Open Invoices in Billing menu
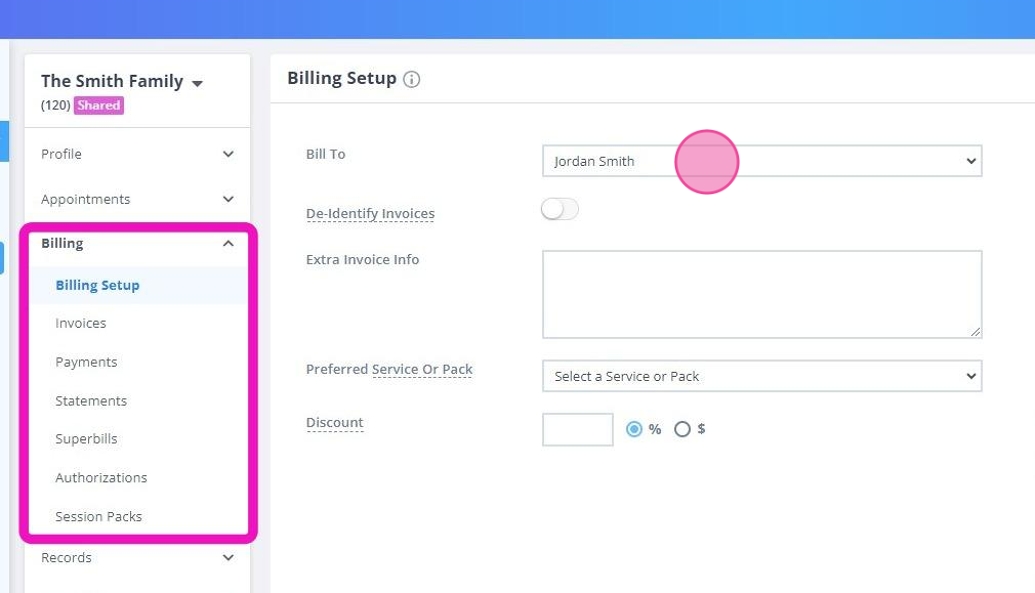 point(81,324)
